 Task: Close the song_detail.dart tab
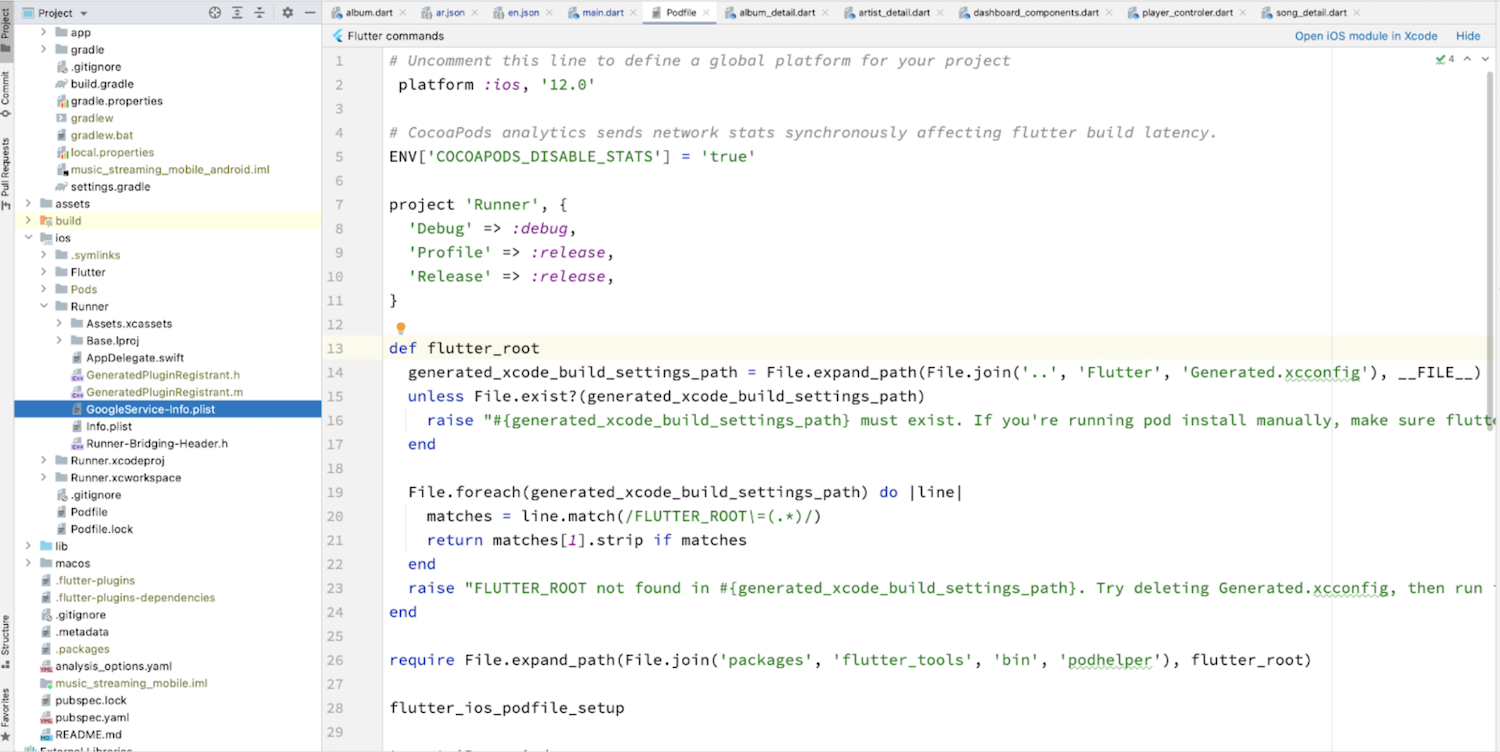pos(1358,13)
